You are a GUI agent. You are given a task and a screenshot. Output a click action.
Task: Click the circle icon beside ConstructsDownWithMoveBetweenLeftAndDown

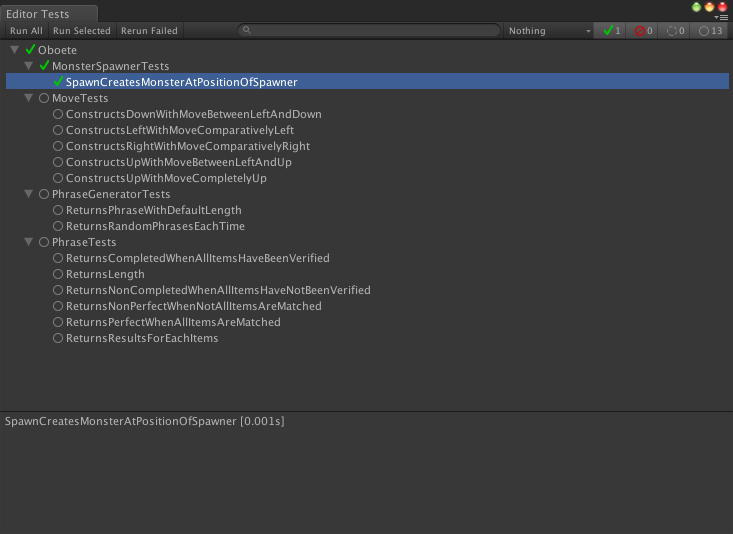(58, 114)
